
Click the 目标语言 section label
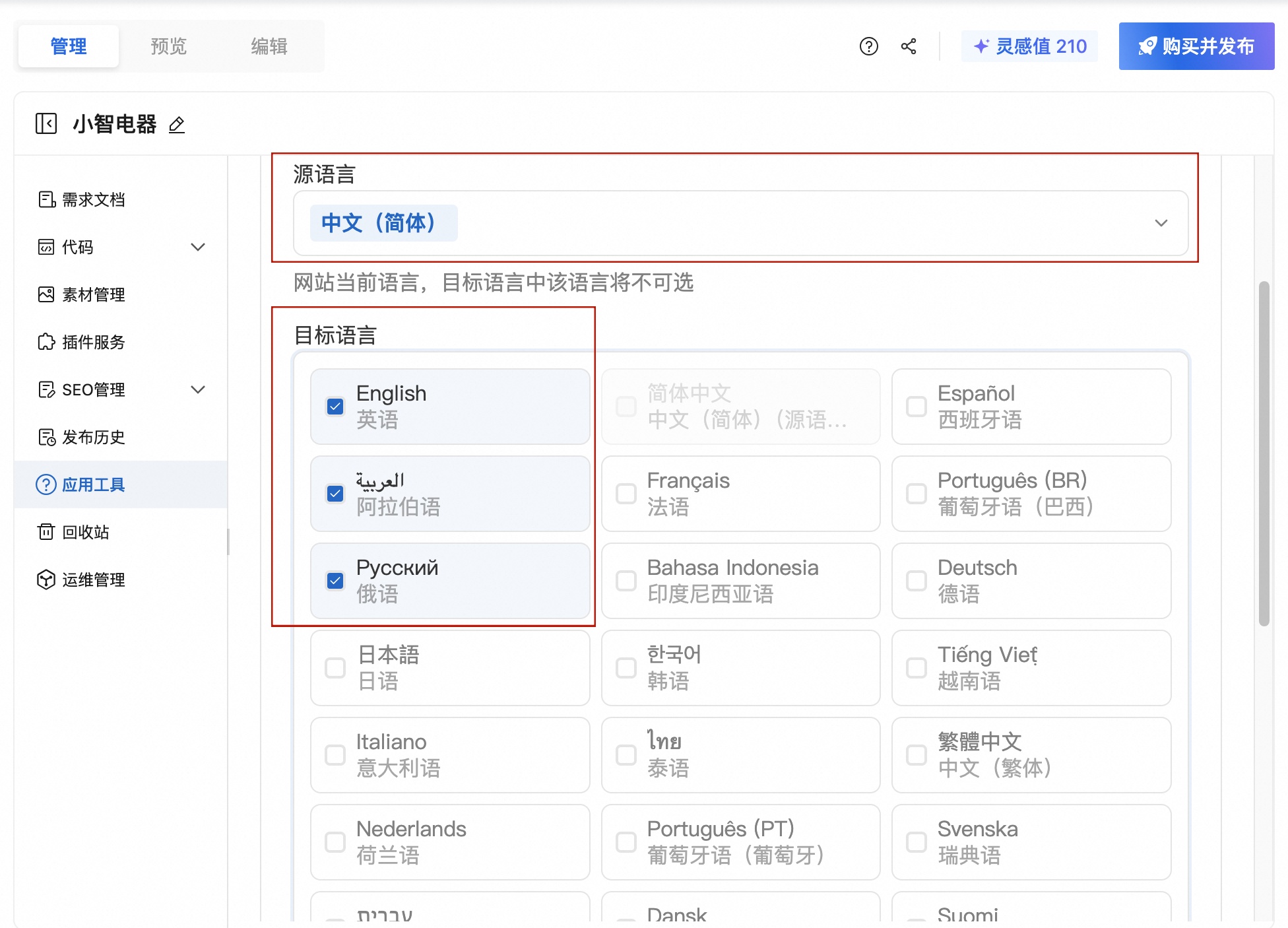[335, 335]
